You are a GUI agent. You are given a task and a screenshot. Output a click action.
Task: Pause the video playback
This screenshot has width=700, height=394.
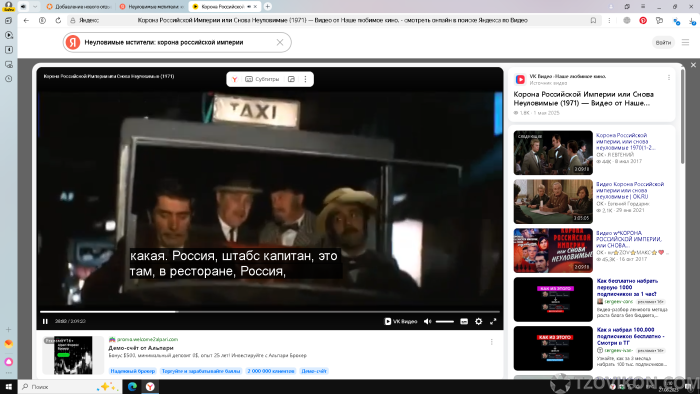point(45,321)
